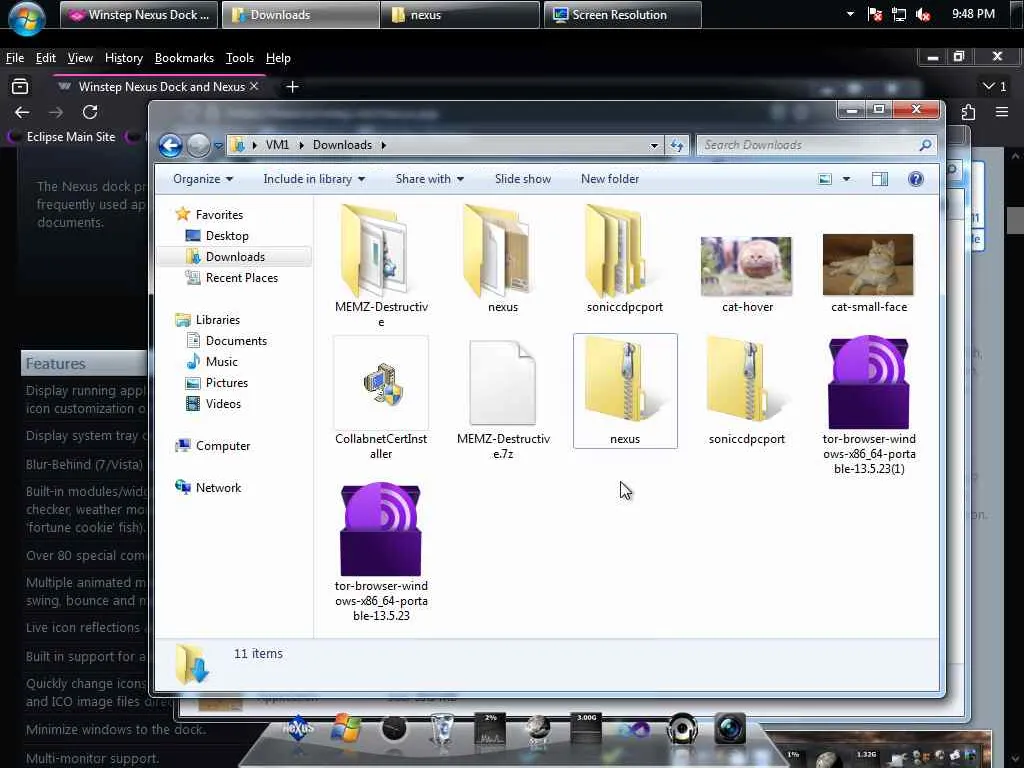
Task: Select Computer in the navigation pane
Action: click(223, 446)
